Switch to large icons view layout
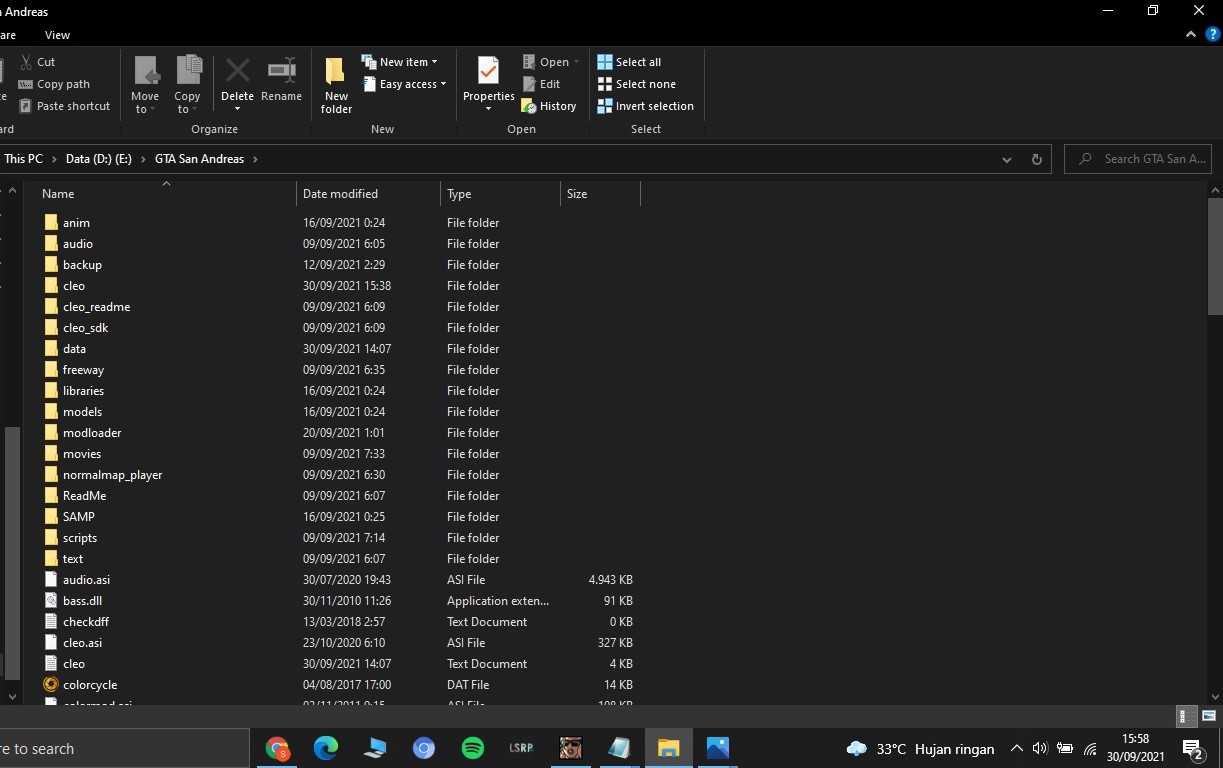 1209,716
